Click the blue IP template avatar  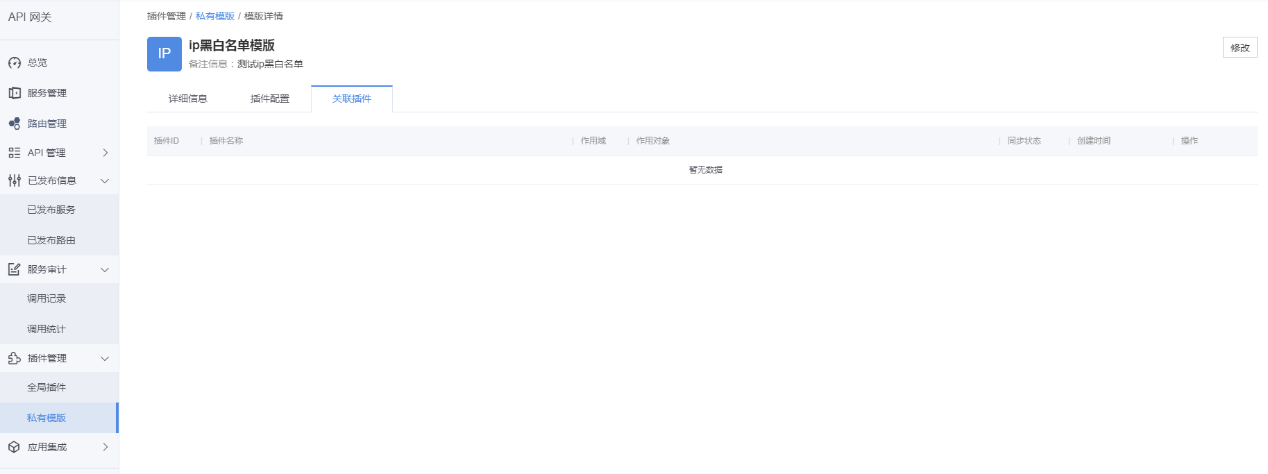(164, 54)
